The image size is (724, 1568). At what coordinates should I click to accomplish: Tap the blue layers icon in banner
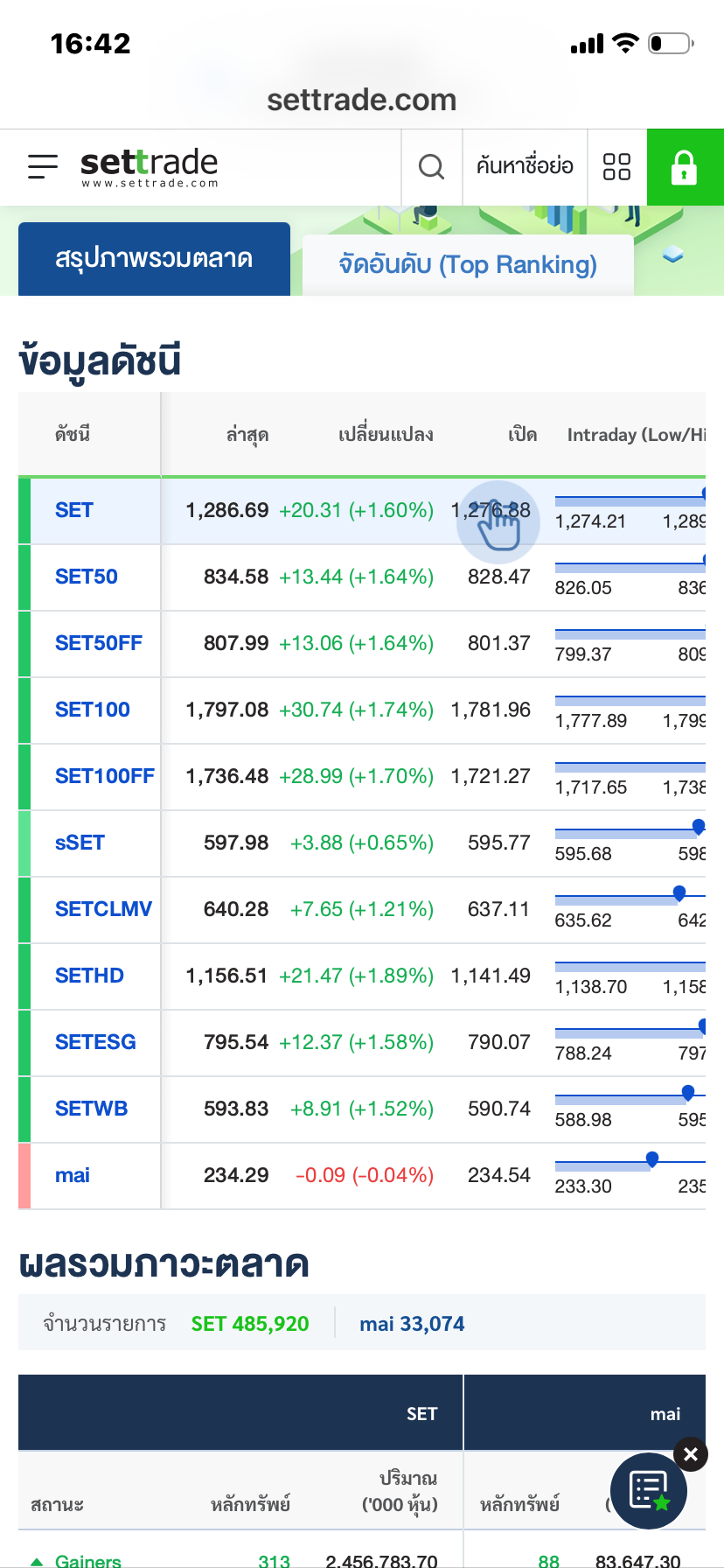point(672,255)
